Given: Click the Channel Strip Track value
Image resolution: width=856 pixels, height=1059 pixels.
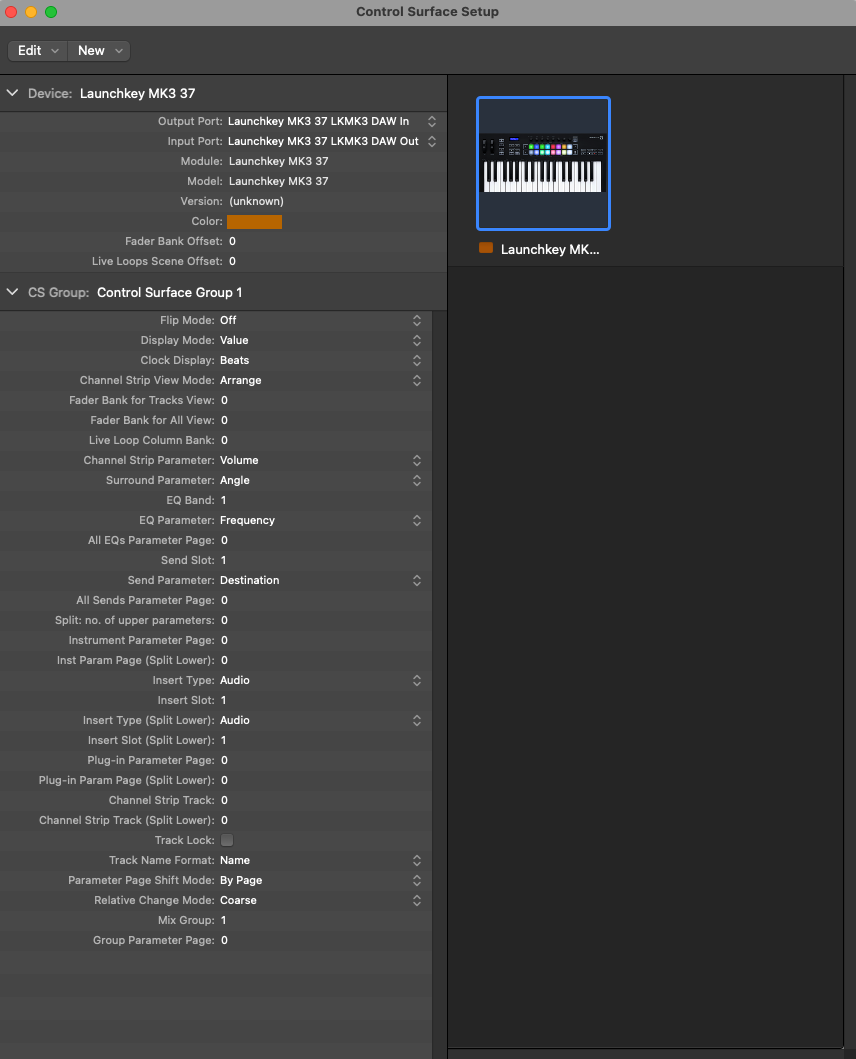Looking at the screenshot, I should click(224, 800).
